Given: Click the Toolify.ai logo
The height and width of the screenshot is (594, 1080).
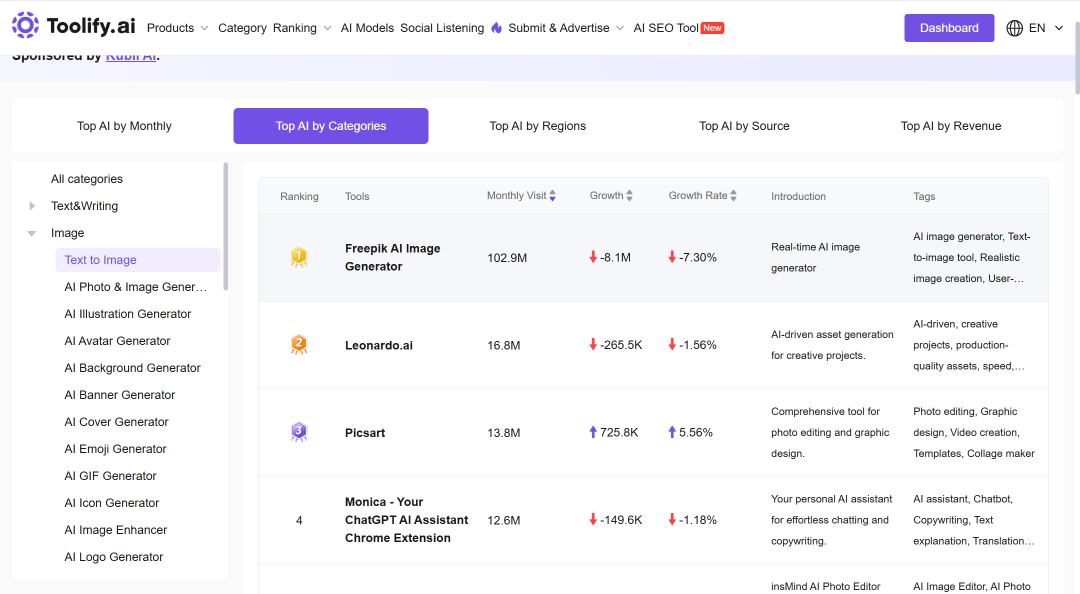Looking at the screenshot, I should coord(74,26).
